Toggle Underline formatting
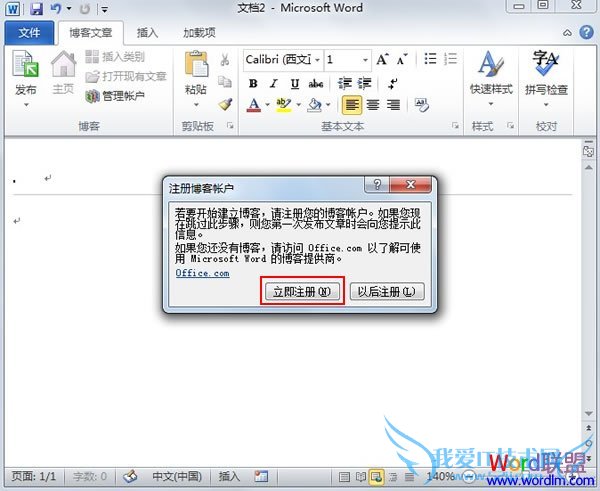This screenshot has width=600, height=491. 294,83
